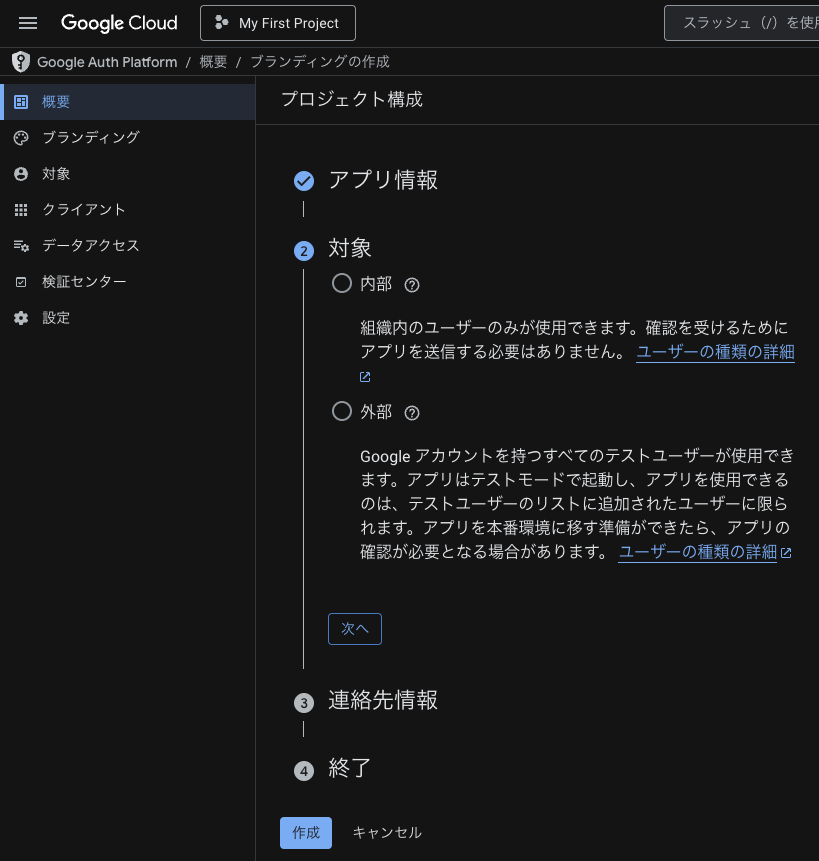
Task: Click the アプリ情報 completed checkmark icon
Action: [304, 181]
